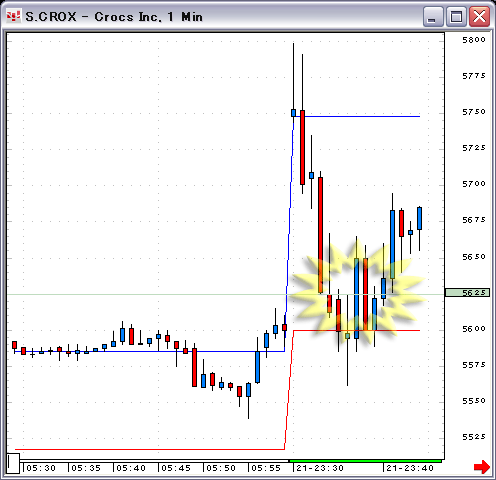
Task: Minimize the S.CROX chart window
Action: point(433,16)
